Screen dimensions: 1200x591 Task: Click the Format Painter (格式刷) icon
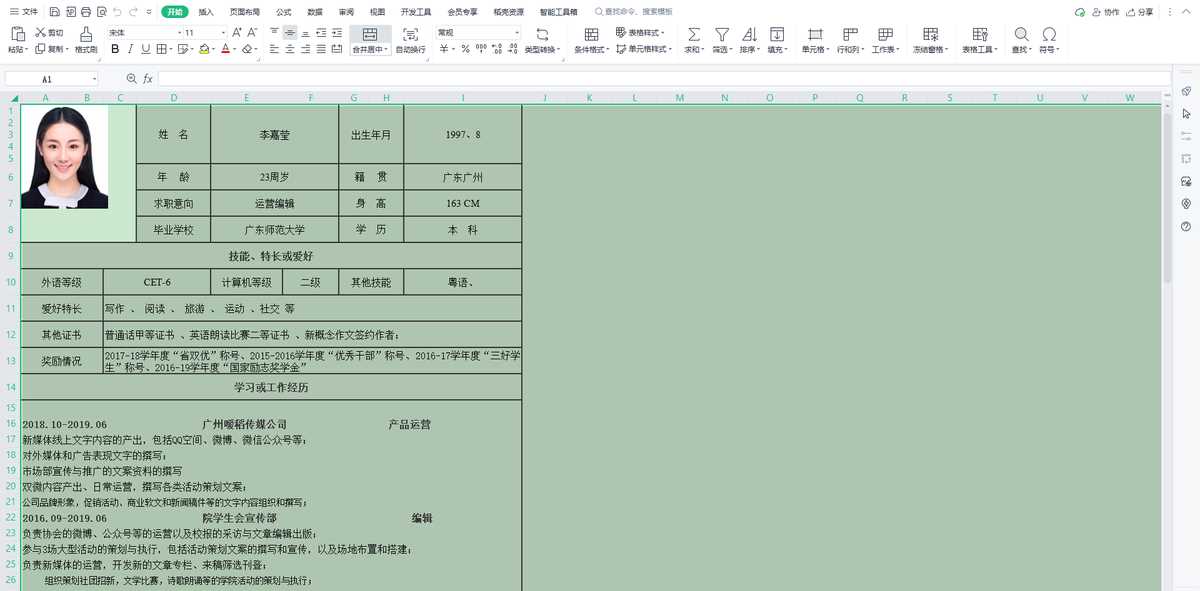point(86,35)
